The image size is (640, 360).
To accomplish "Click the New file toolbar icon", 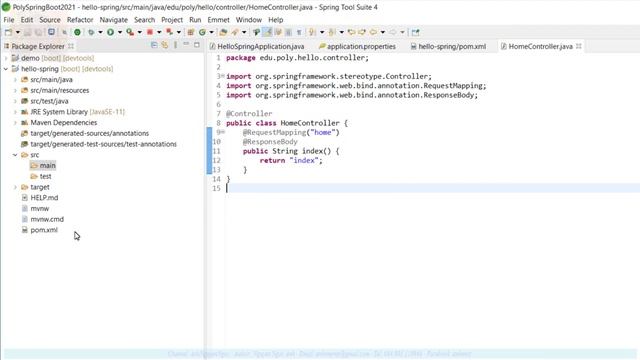I will tap(8, 32).
